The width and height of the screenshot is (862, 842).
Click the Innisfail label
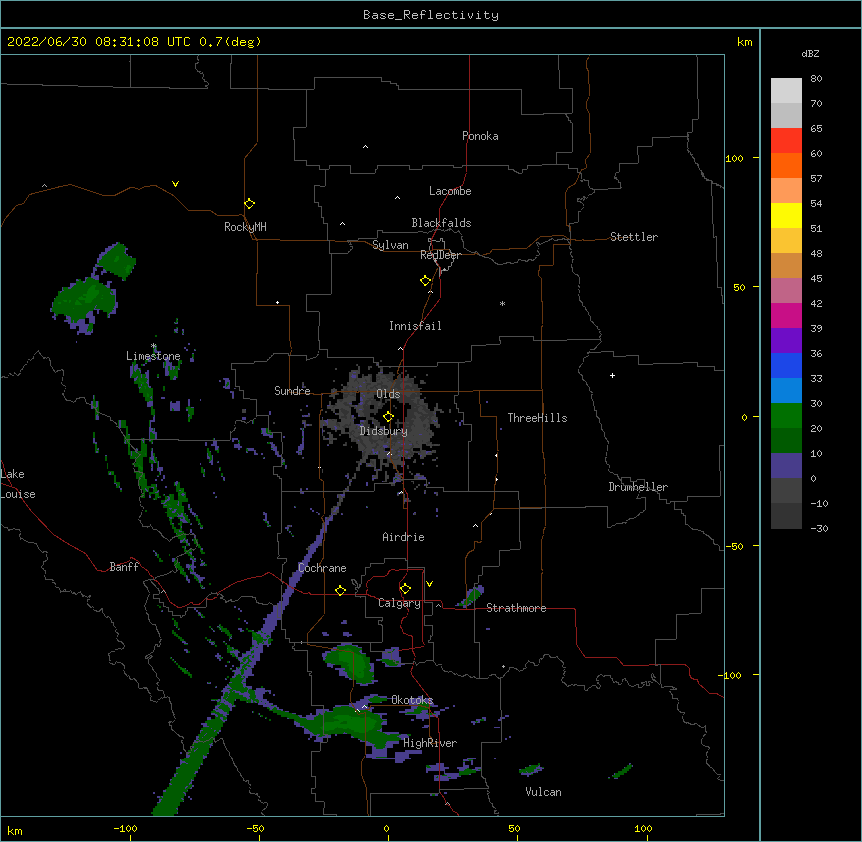tap(415, 326)
